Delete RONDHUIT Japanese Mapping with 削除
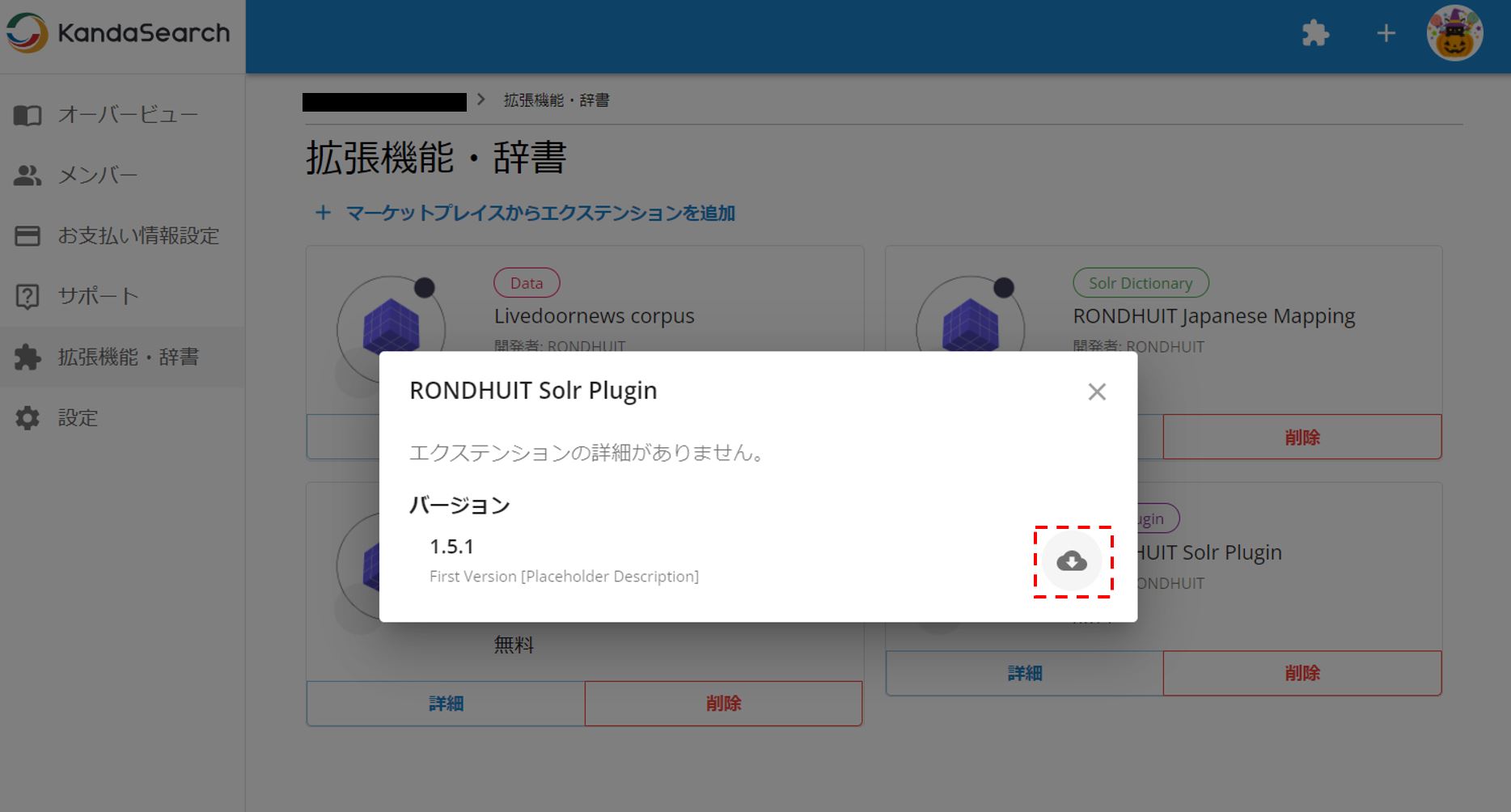Viewport: 1511px width, 812px height. click(1302, 438)
